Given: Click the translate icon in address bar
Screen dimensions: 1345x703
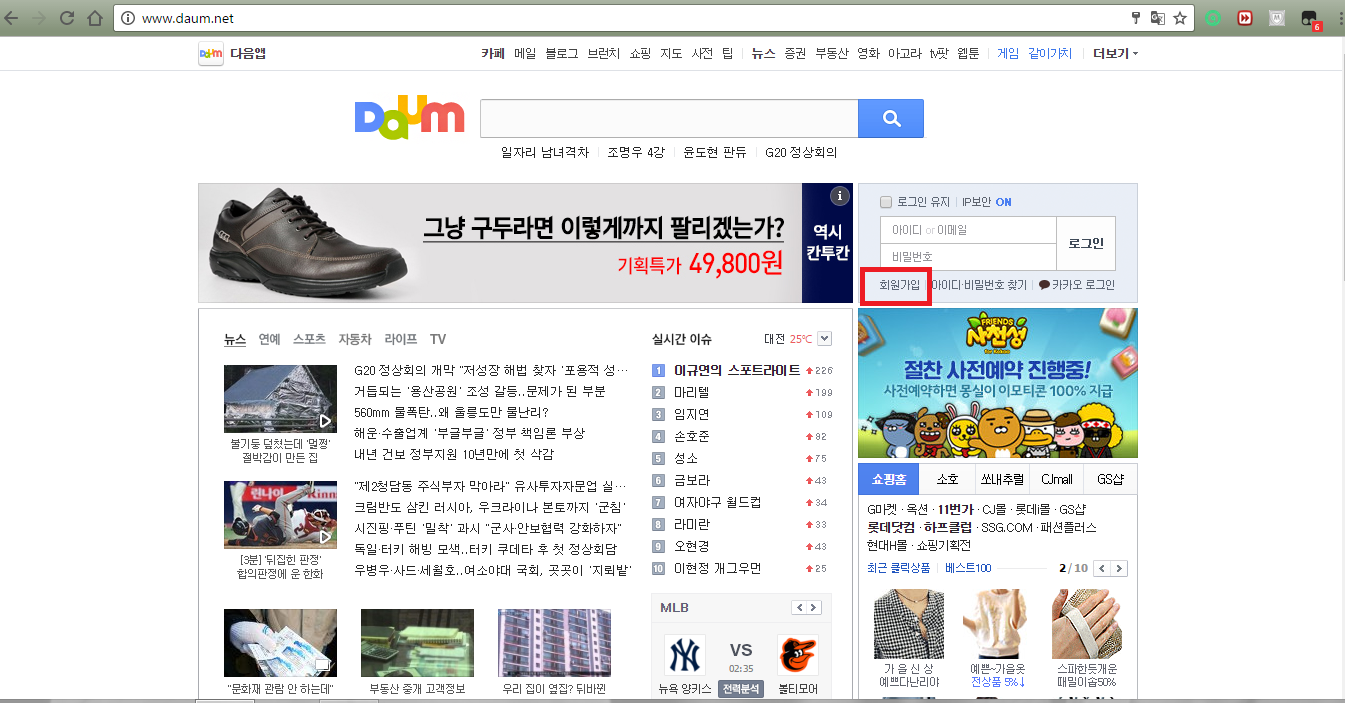Looking at the screenshot, I should (1158, 18).
